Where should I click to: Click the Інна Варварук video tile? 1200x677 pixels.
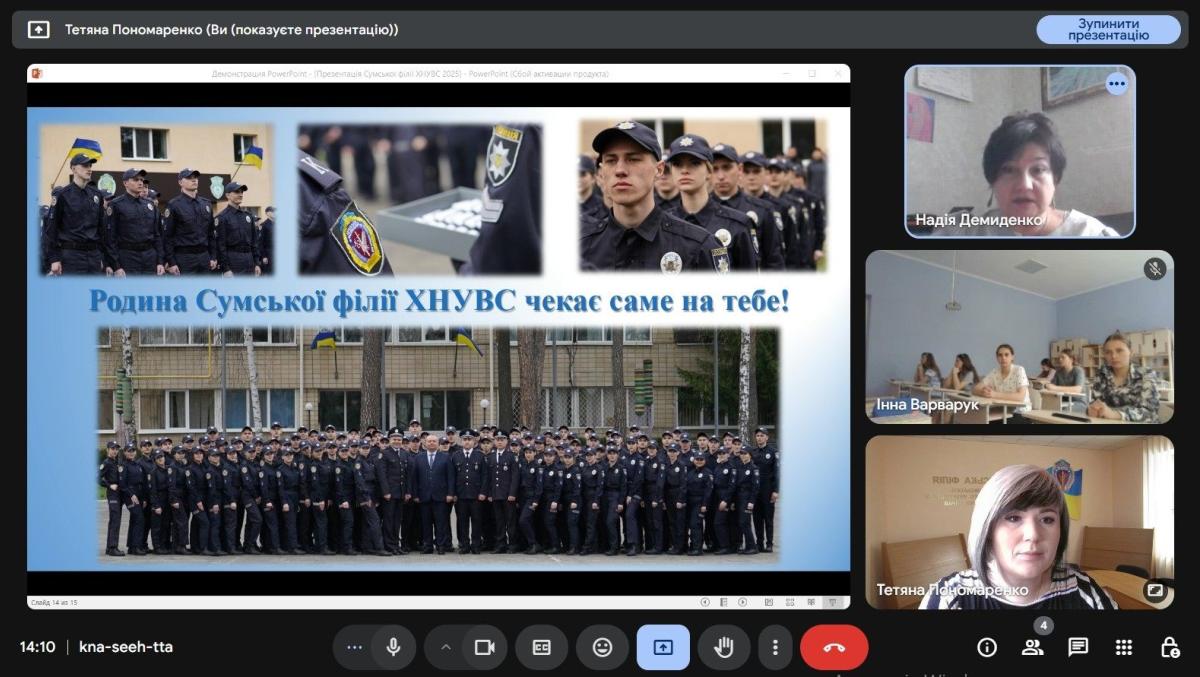tap(1019, 337)
